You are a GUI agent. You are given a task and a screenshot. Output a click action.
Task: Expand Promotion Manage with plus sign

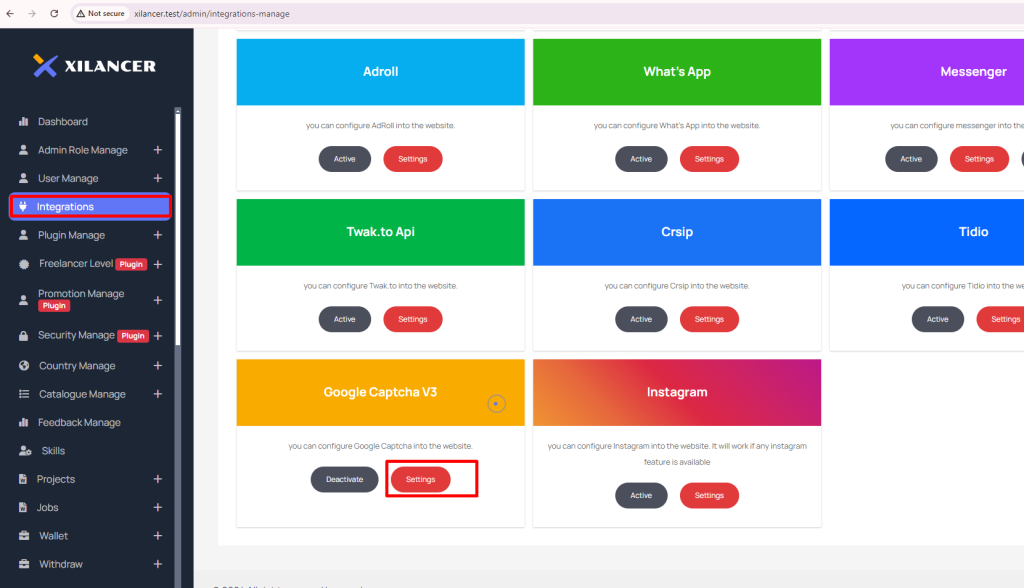click(157, 300)
